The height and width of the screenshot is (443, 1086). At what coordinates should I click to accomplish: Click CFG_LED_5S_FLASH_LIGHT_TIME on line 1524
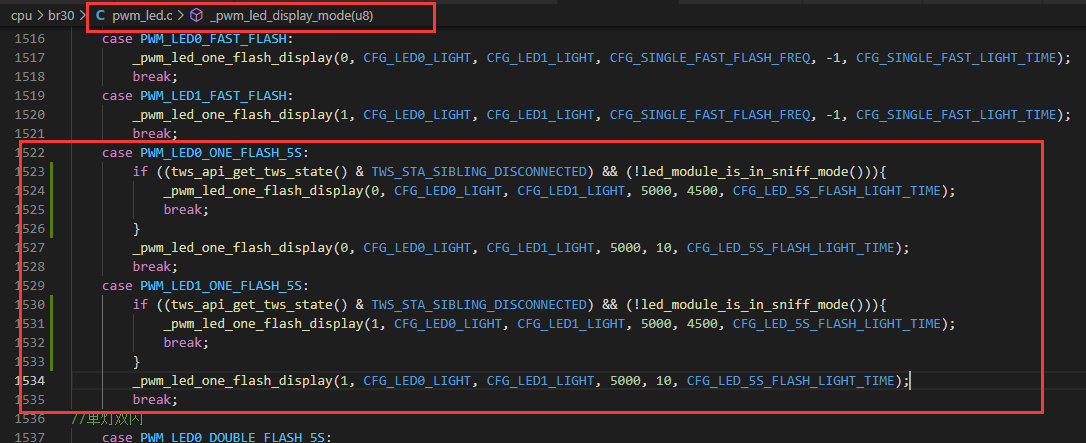pos(837,190)
